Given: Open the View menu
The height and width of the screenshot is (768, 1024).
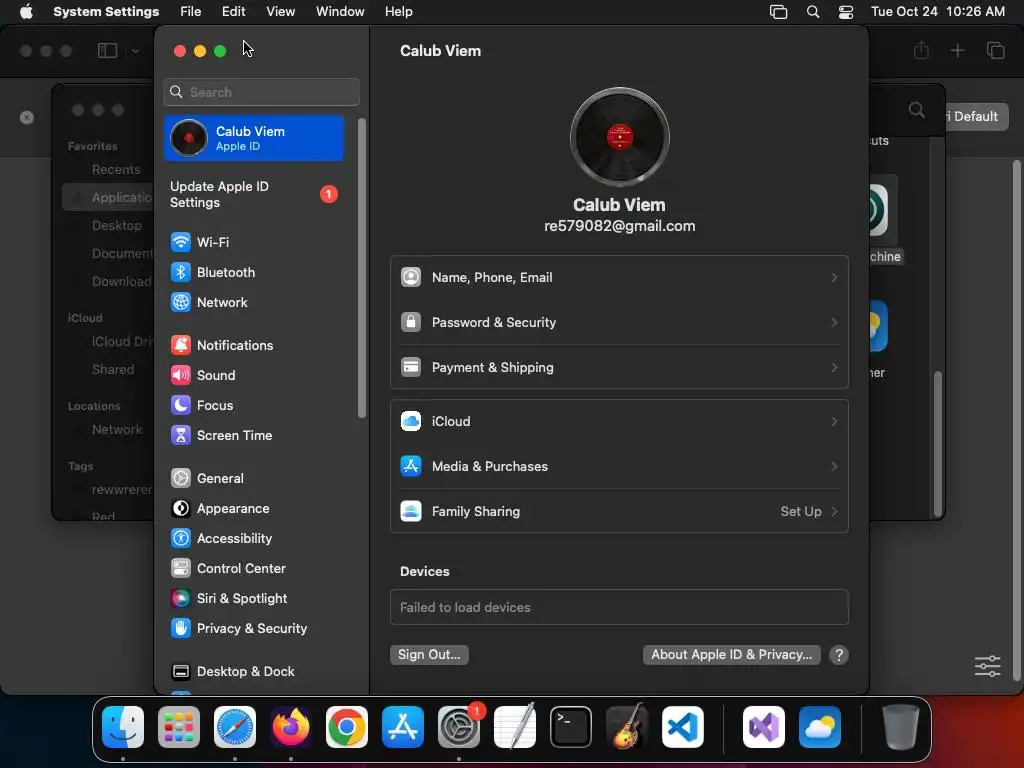Looking at the screenshot, I should 280,12.
